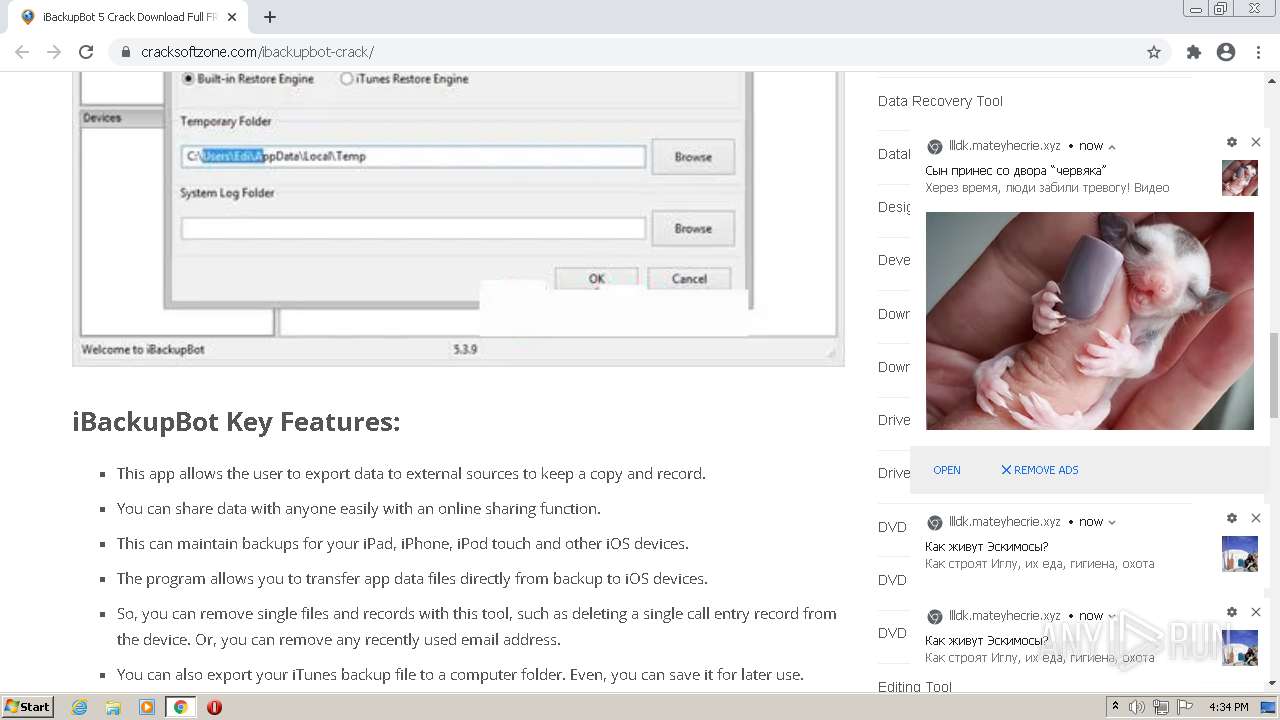1280x720 pixels.
Task: Open the Chrome three-dot menu
Action: (1258, 52)
